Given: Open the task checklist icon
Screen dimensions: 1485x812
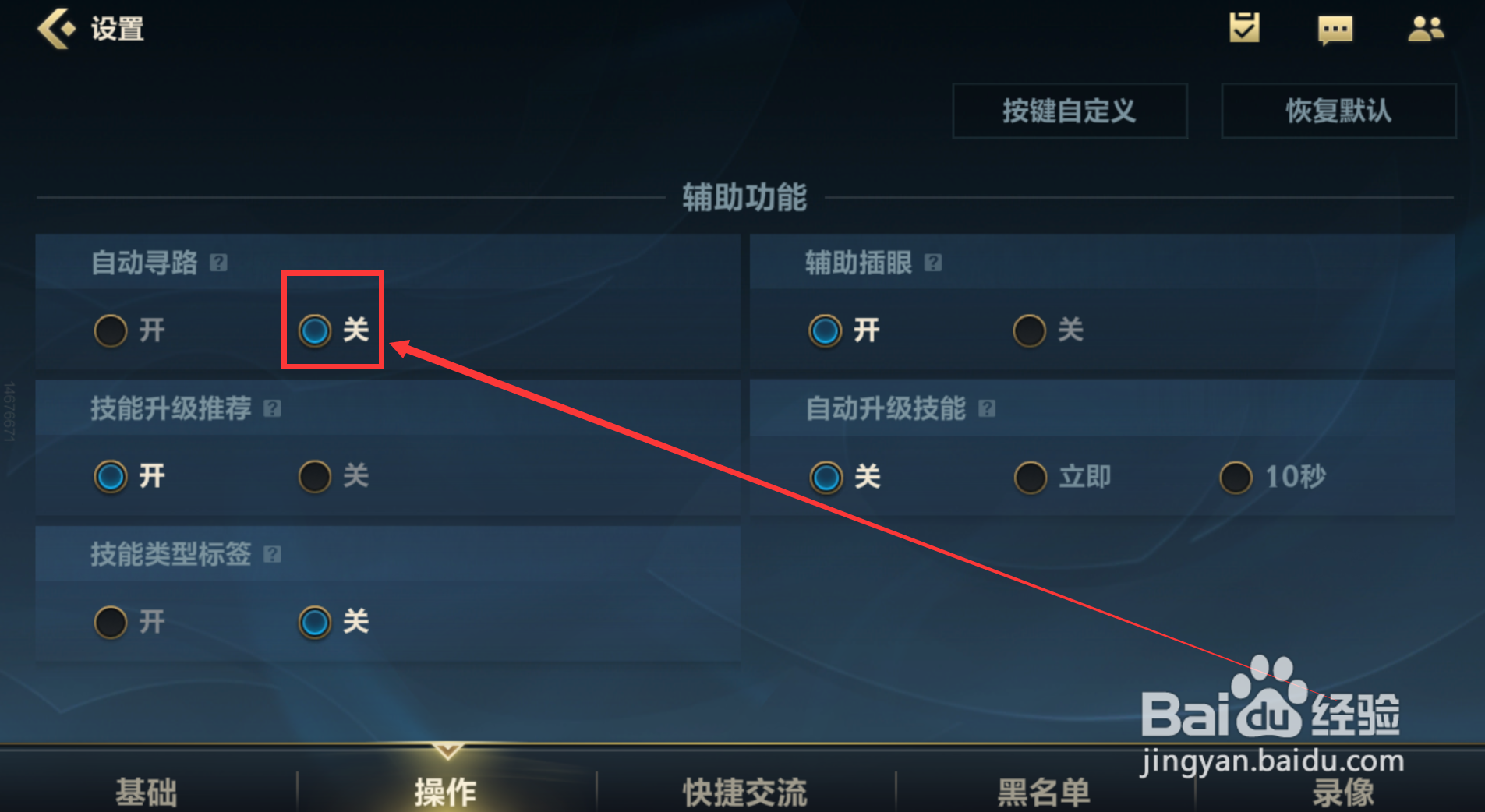Looking at the screenshot, I should (x=1244, y=28).
